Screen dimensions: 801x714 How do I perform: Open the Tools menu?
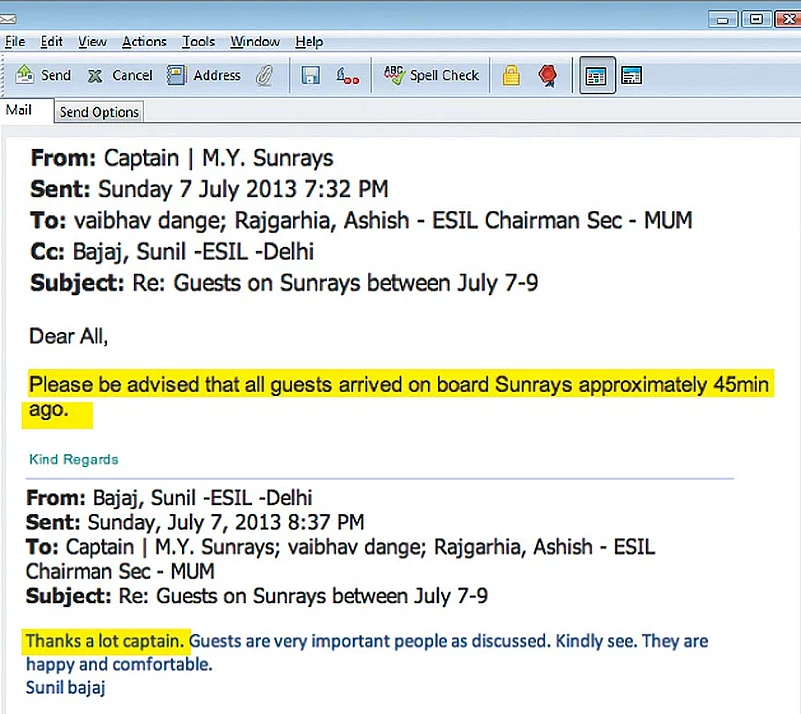pos(199,41)
